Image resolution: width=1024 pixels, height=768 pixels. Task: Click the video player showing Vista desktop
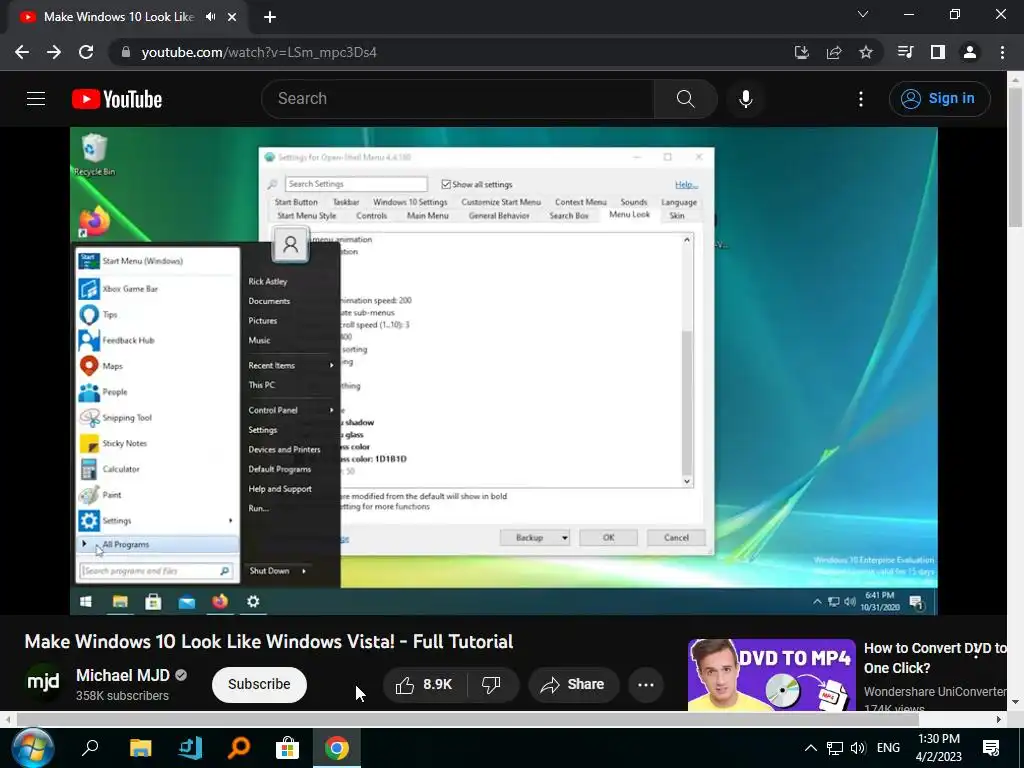point(504,370)
